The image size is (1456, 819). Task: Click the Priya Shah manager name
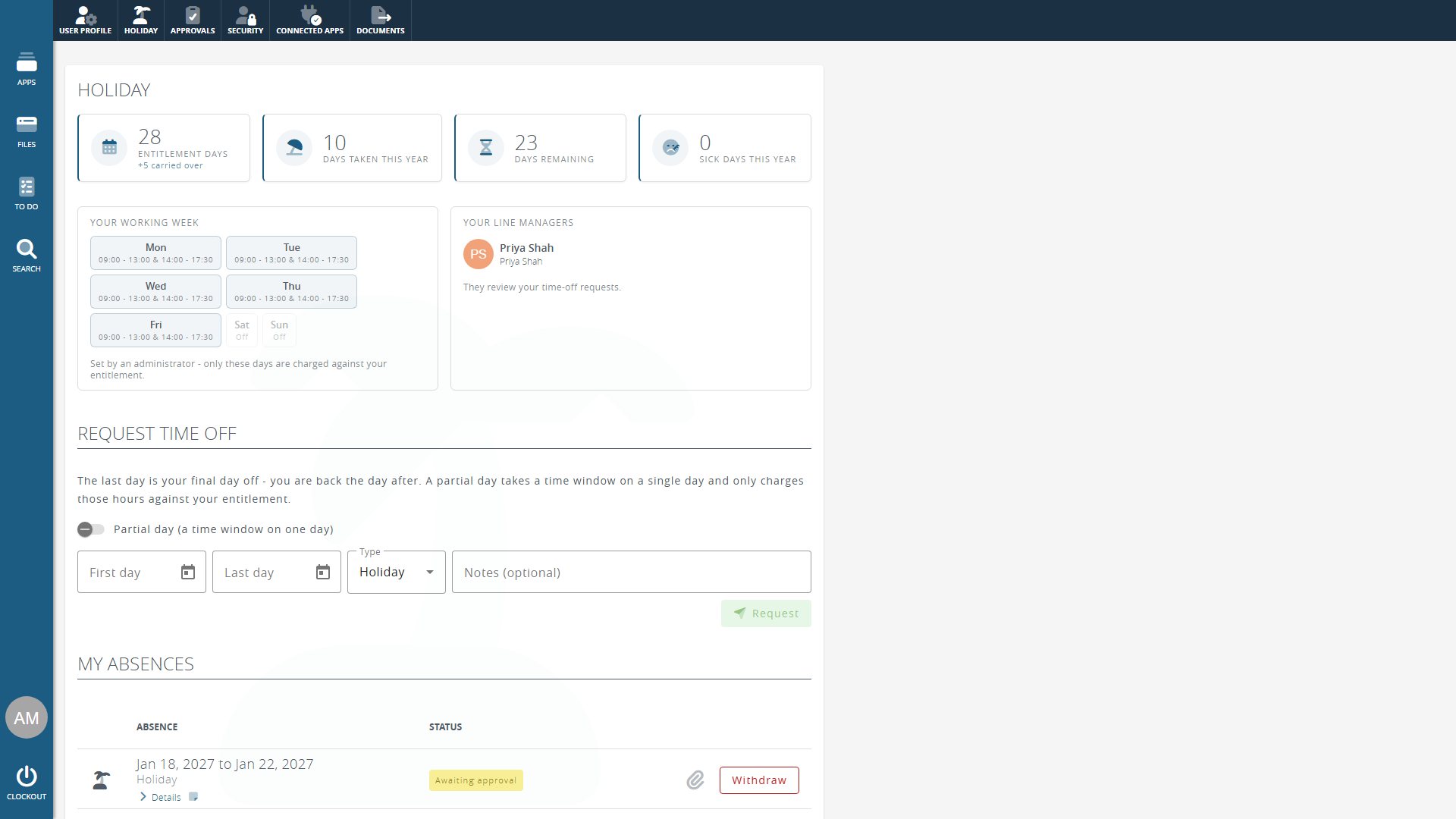[x=526, y=248]
